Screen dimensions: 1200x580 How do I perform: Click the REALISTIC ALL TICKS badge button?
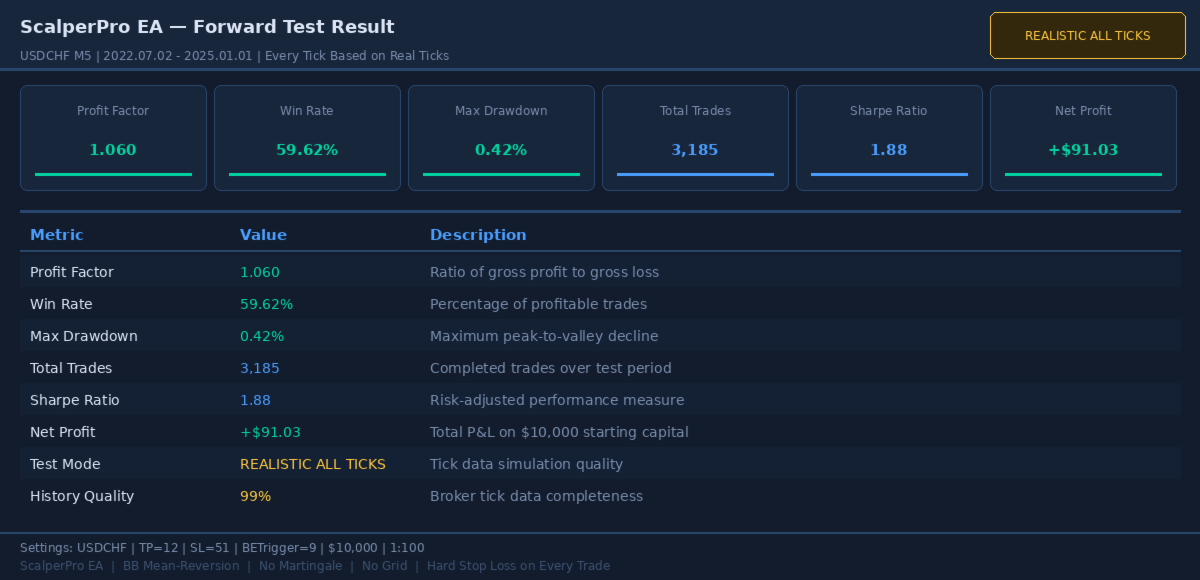coord(1087,36)
